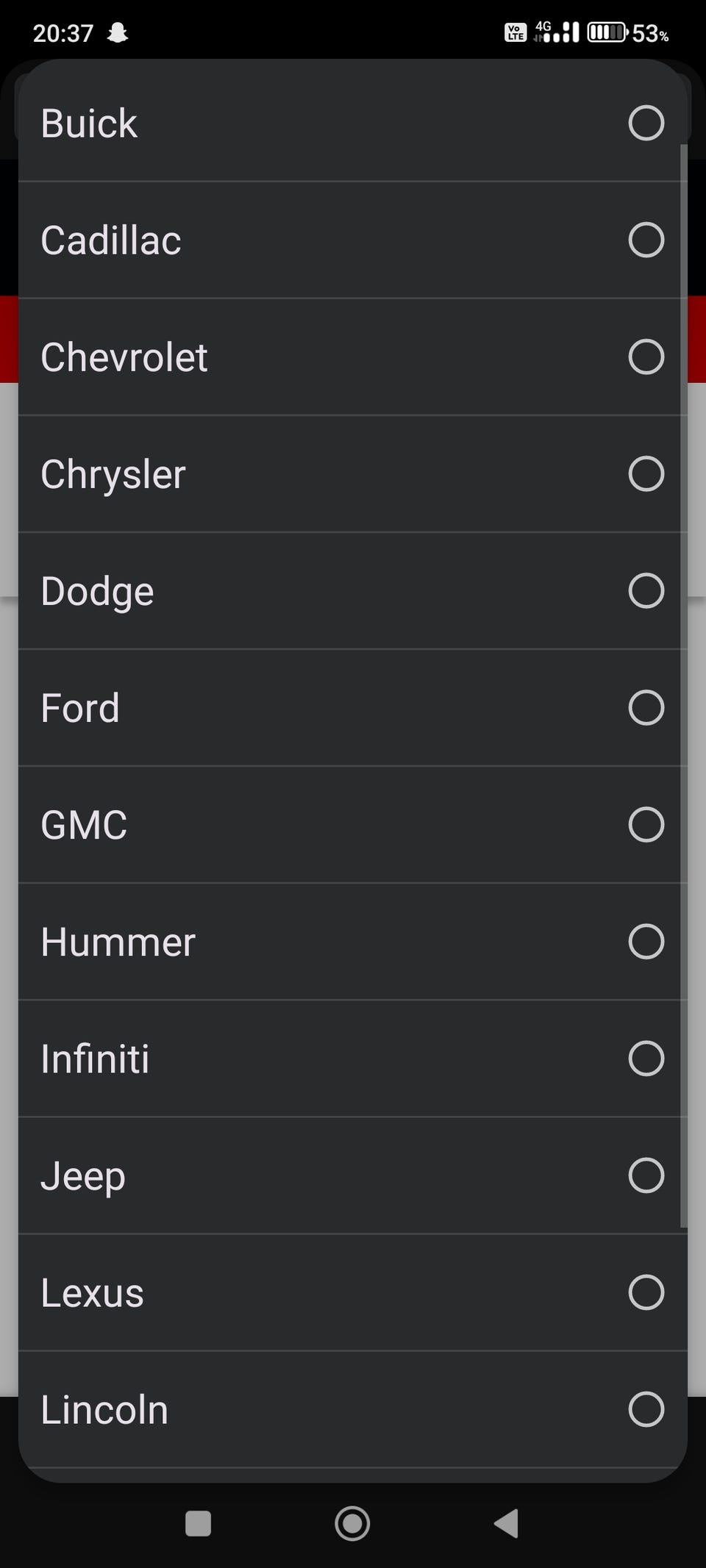Viewport: 706px width, 1568px height.
Task: Click the Infiniti make label
Action: (x=95, y=1059)
